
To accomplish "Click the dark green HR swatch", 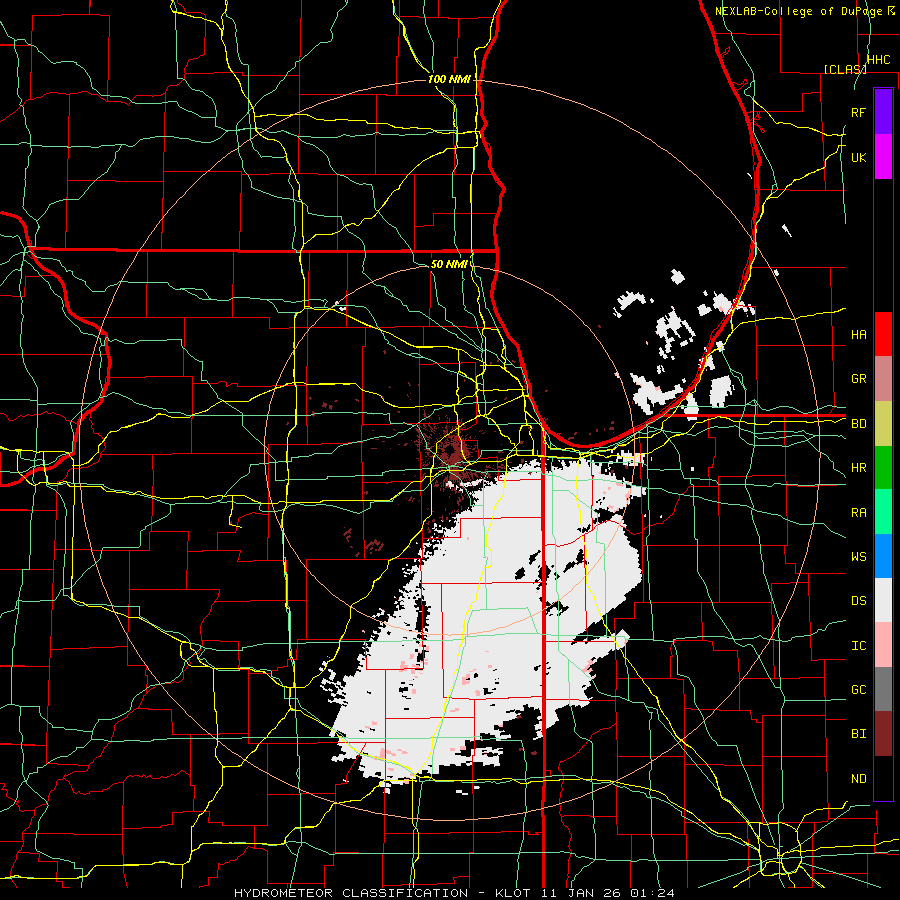I will 883,468.
